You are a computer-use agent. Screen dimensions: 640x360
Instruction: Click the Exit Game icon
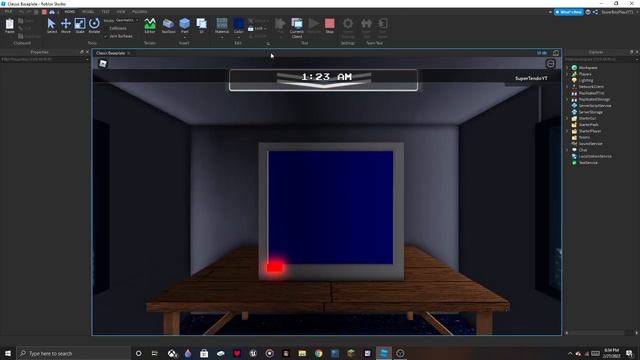point(382,27)
